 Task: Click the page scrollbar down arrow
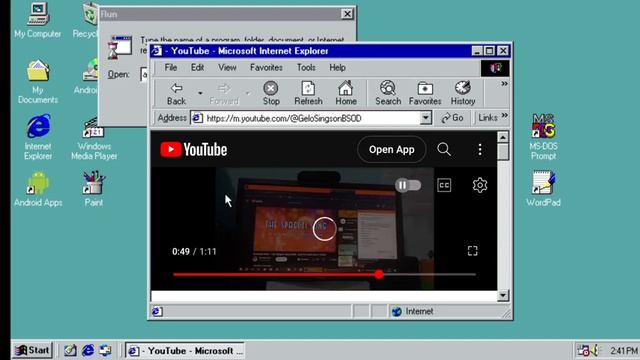[503, 295]
